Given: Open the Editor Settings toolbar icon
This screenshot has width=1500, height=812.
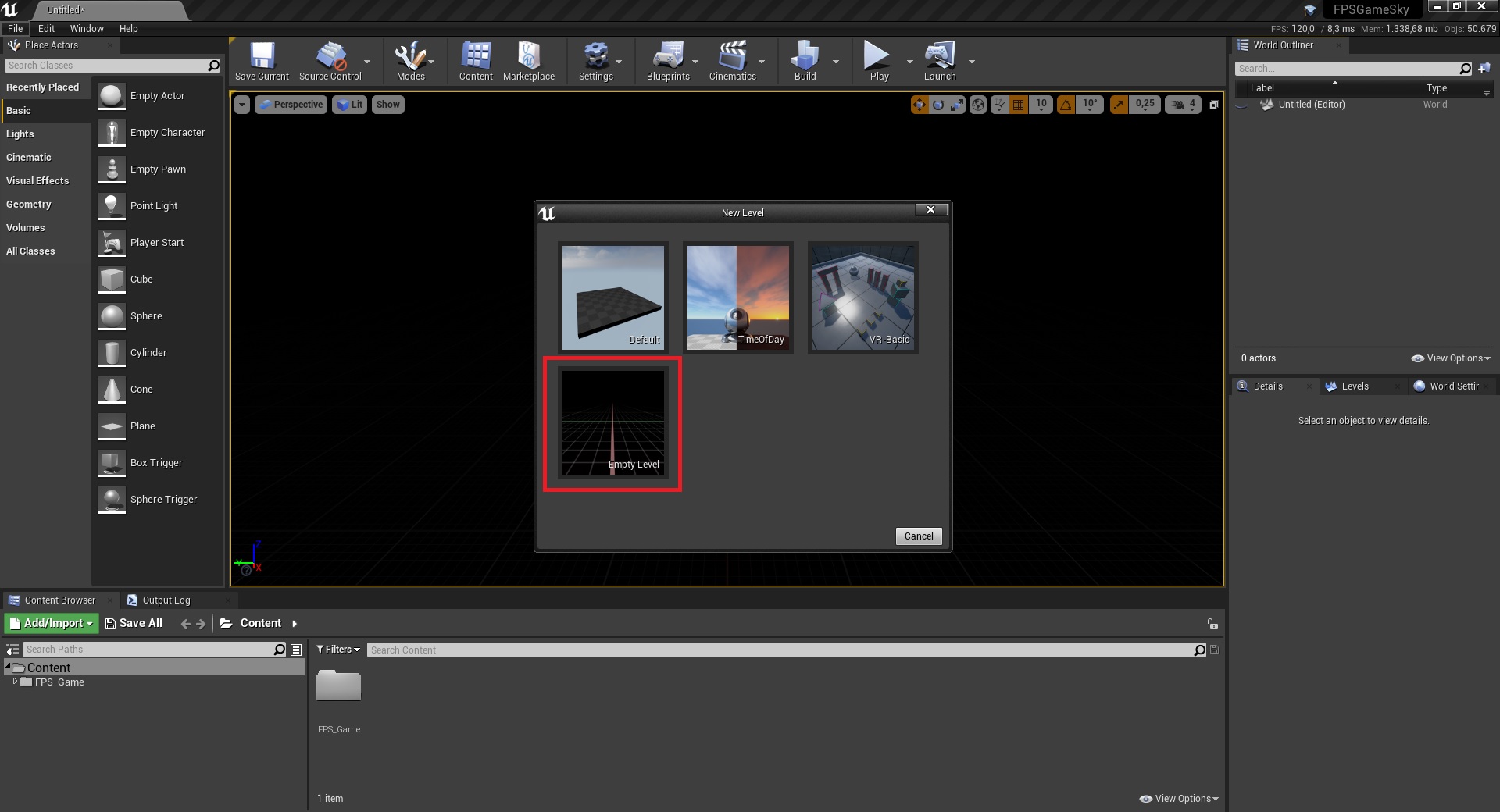Looking at the screenshot, I should [595, 61].
